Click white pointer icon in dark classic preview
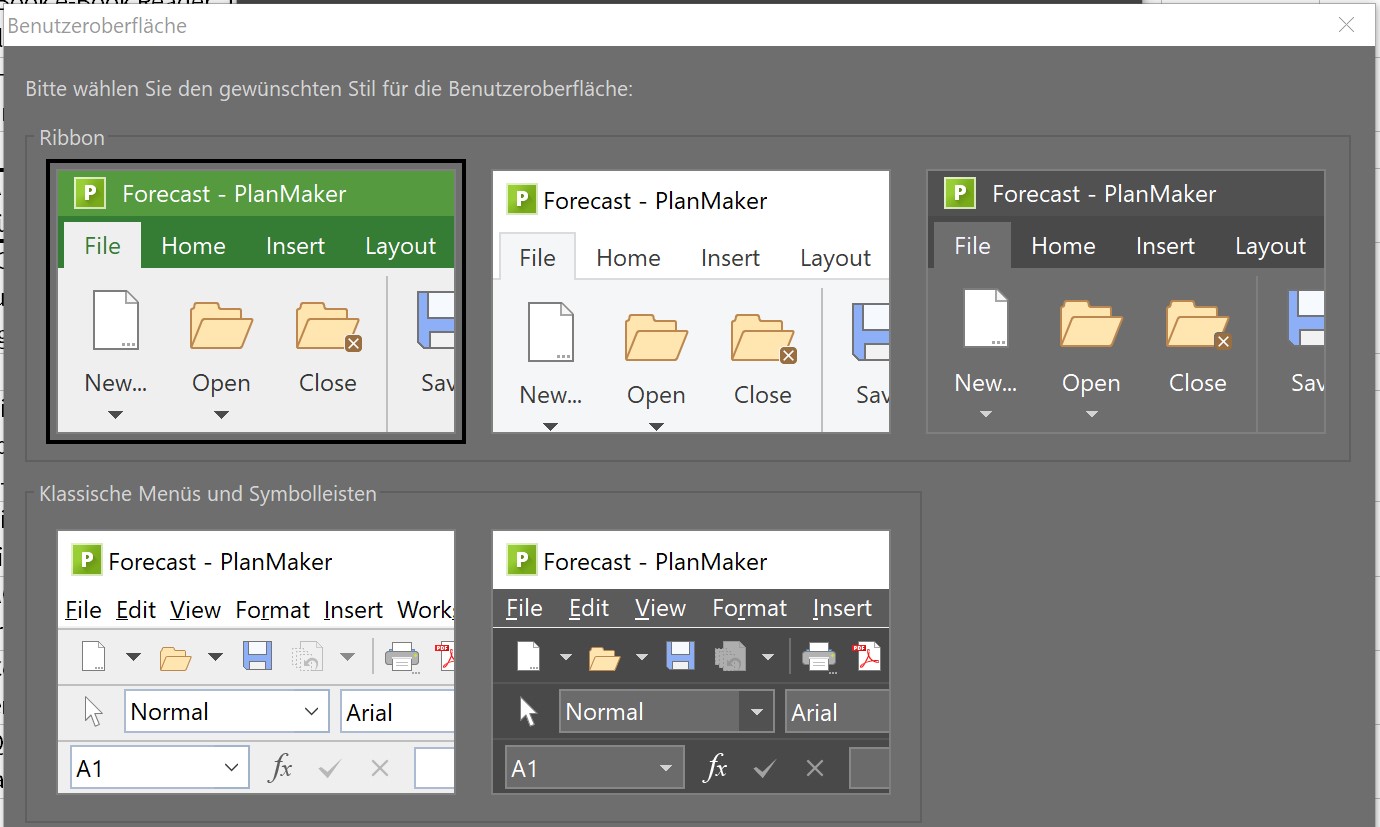1380x827 pixels. tap(528, 712)
